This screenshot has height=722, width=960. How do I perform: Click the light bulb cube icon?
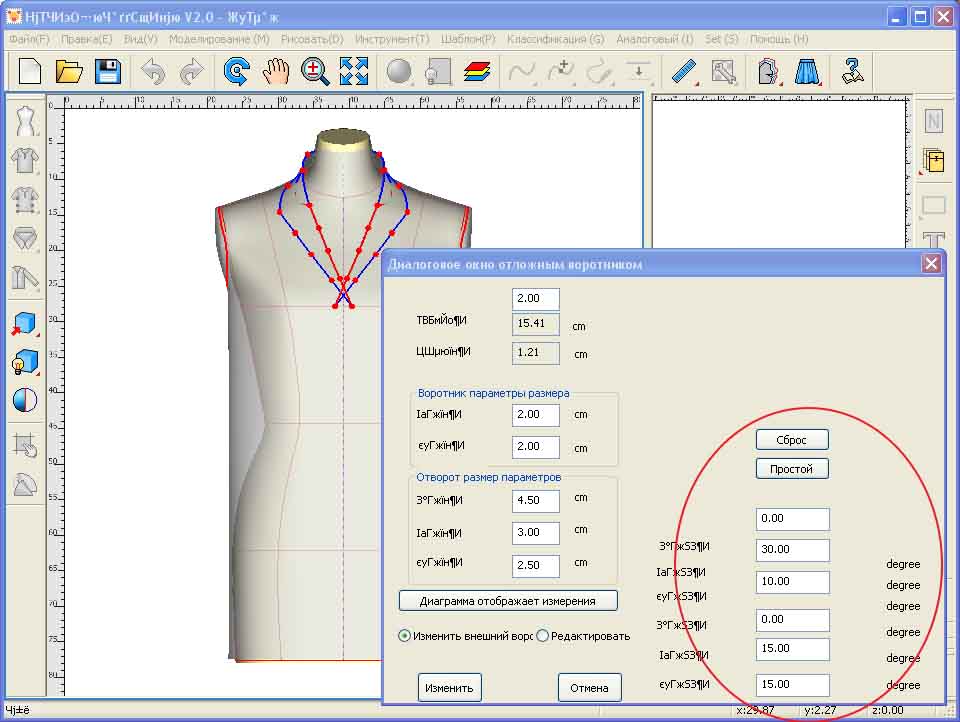[x=24, y=362]
